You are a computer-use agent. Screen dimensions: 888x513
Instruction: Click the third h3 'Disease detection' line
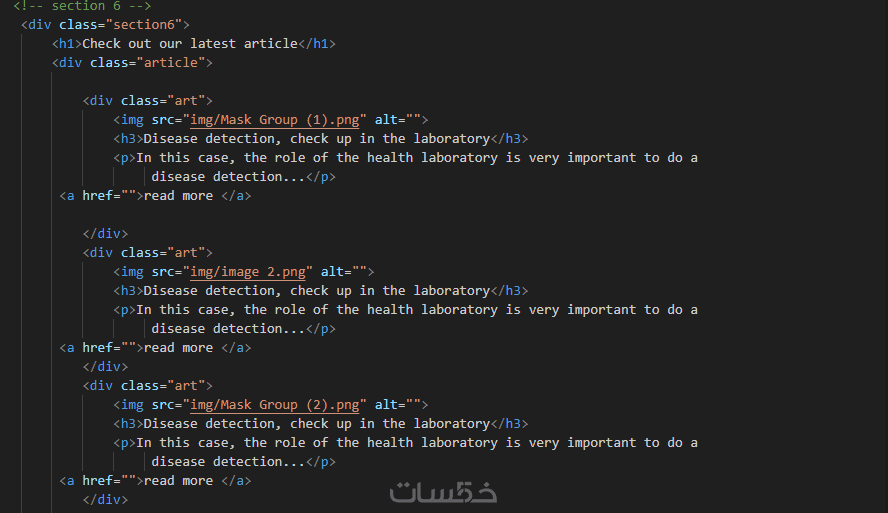click(320, 424)
